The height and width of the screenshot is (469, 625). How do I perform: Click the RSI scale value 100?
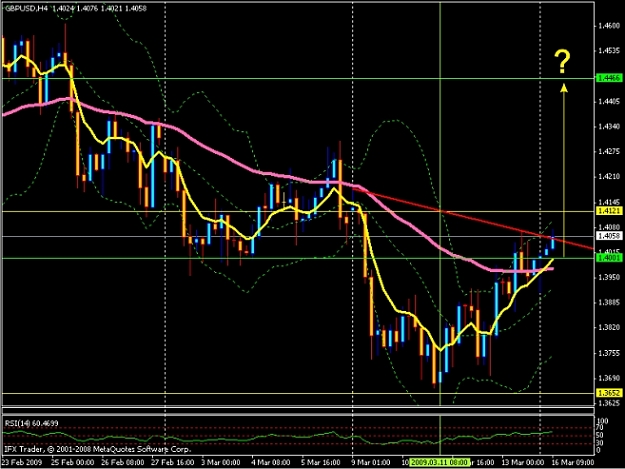tap(603, 421)
